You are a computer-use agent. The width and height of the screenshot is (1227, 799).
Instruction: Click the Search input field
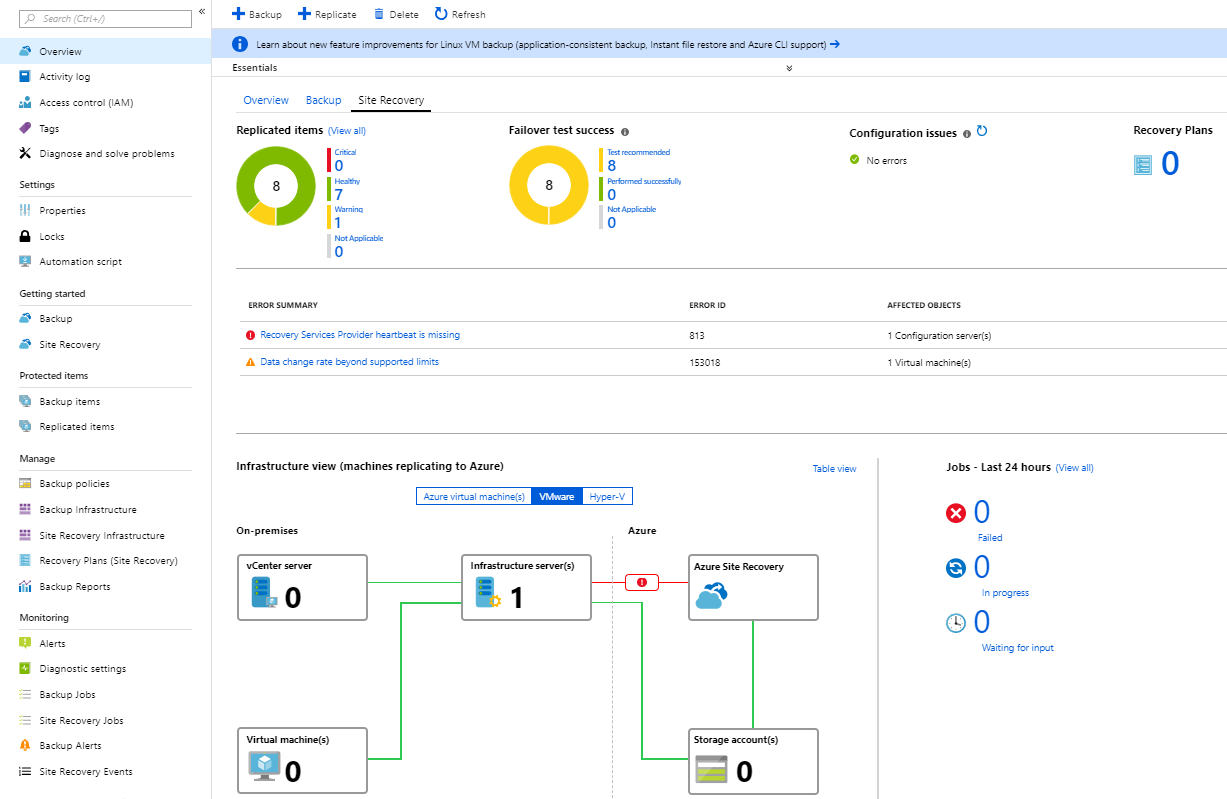tap(105, 18)
